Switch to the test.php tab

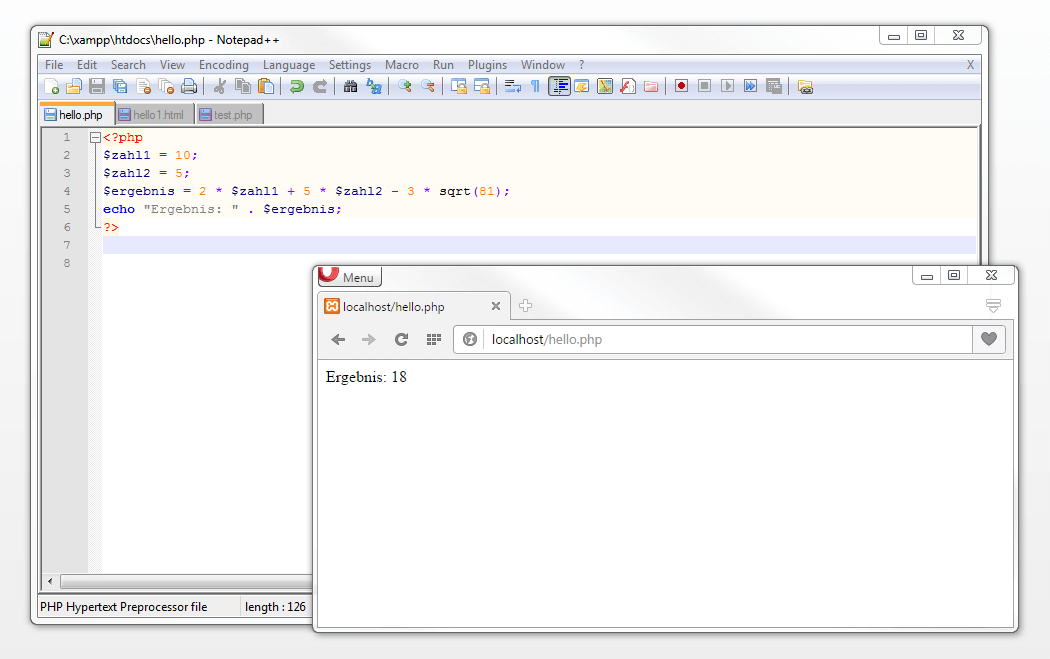point(230,115)
